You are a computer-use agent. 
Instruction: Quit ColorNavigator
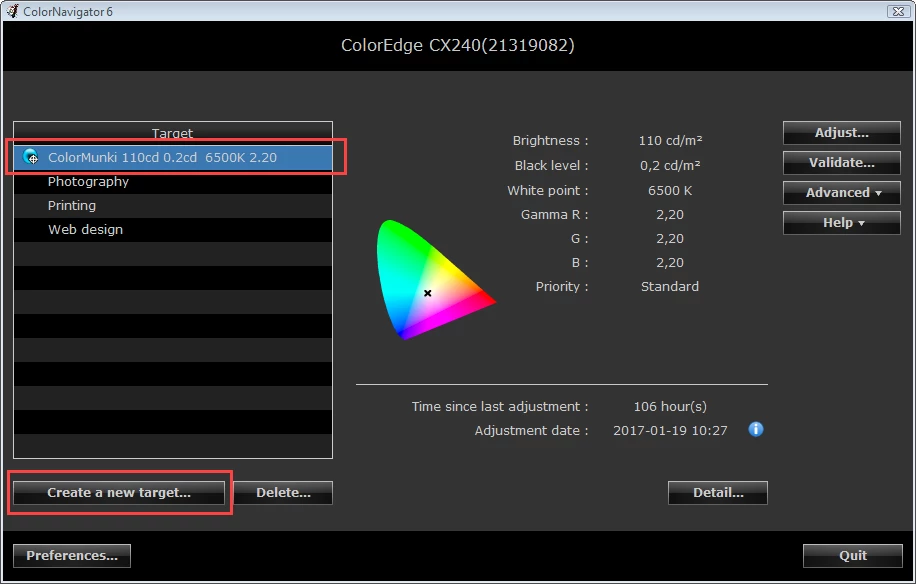click(x=853, y=556)
